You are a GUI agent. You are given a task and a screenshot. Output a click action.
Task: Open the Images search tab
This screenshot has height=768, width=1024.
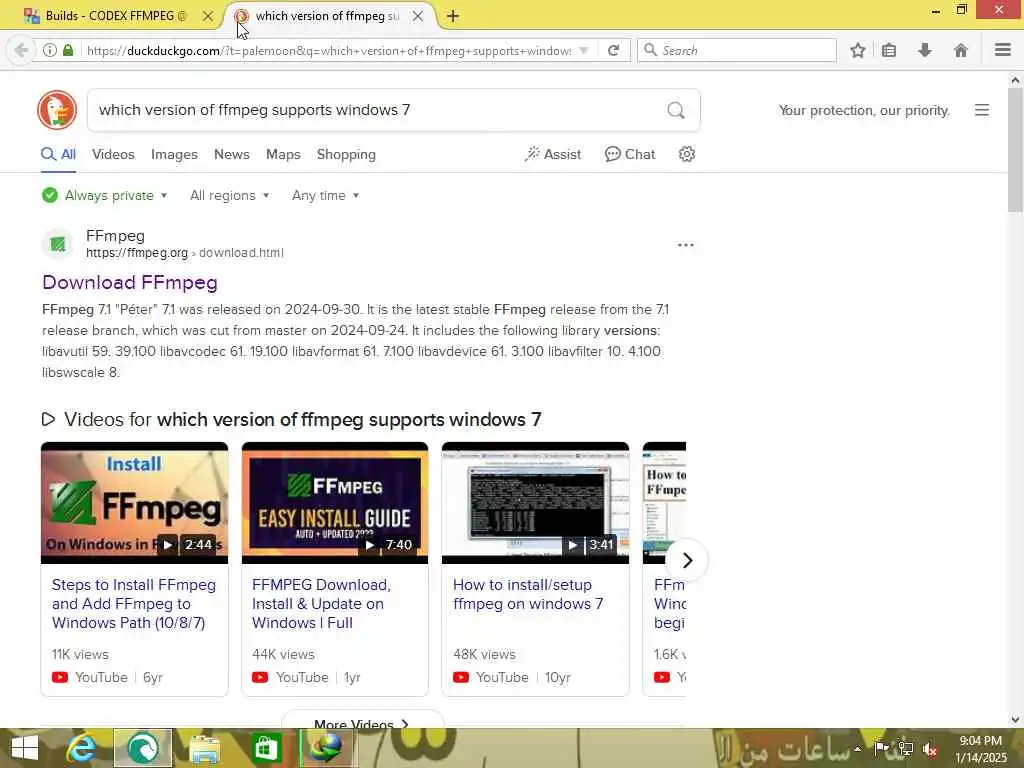[174, 154]
